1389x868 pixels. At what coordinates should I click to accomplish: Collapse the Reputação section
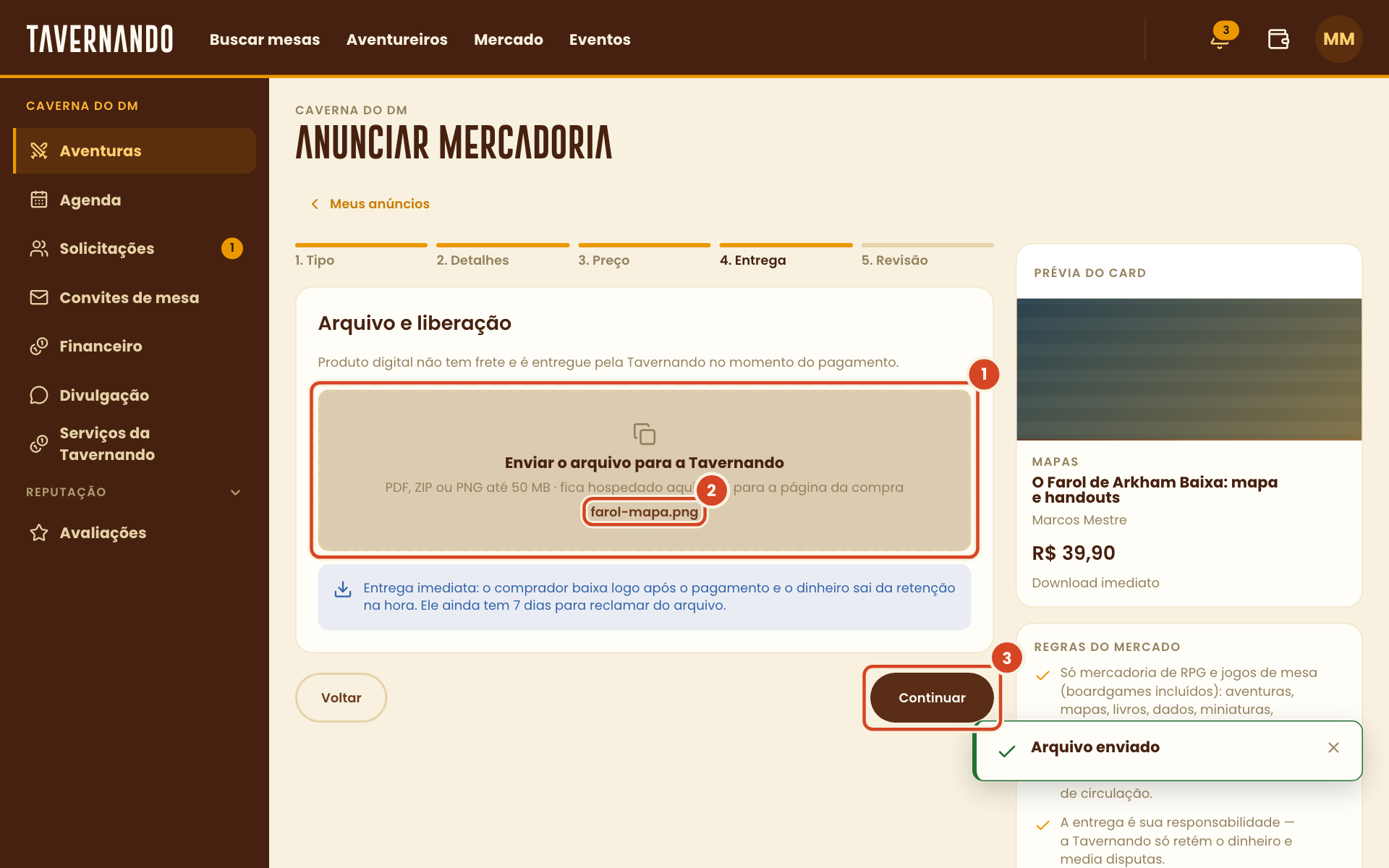coord(235,492)
